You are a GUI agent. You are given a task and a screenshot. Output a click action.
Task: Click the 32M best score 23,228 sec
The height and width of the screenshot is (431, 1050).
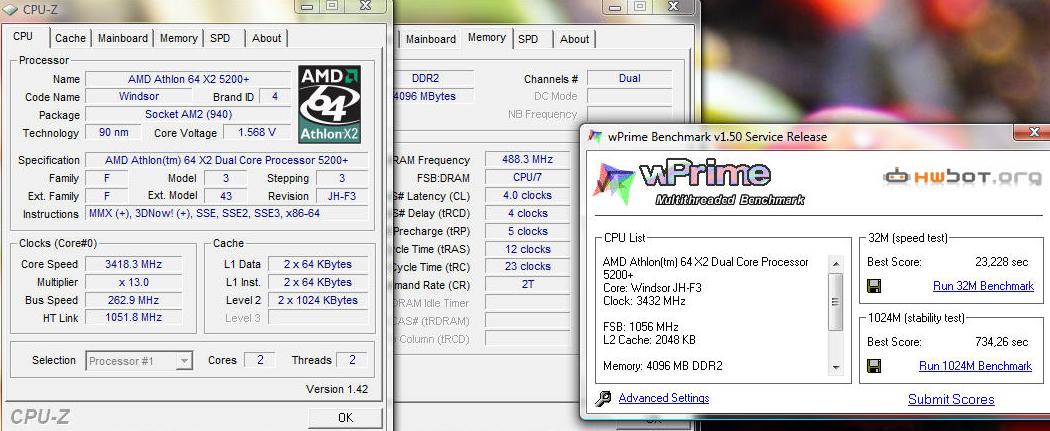click(1001, 262)
